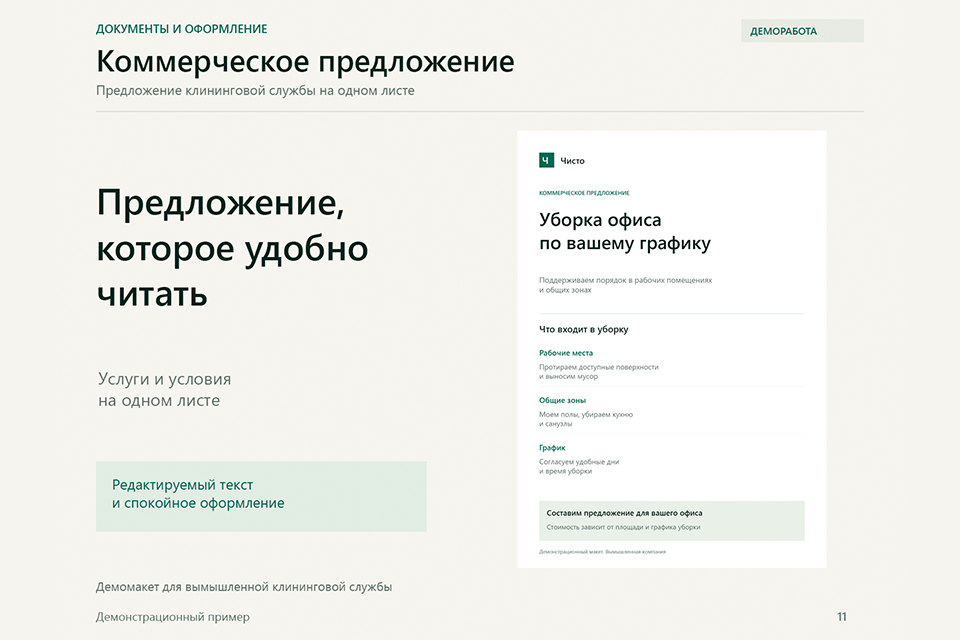Click the График item
Screen dimensions: 960x640
point(552,448)
